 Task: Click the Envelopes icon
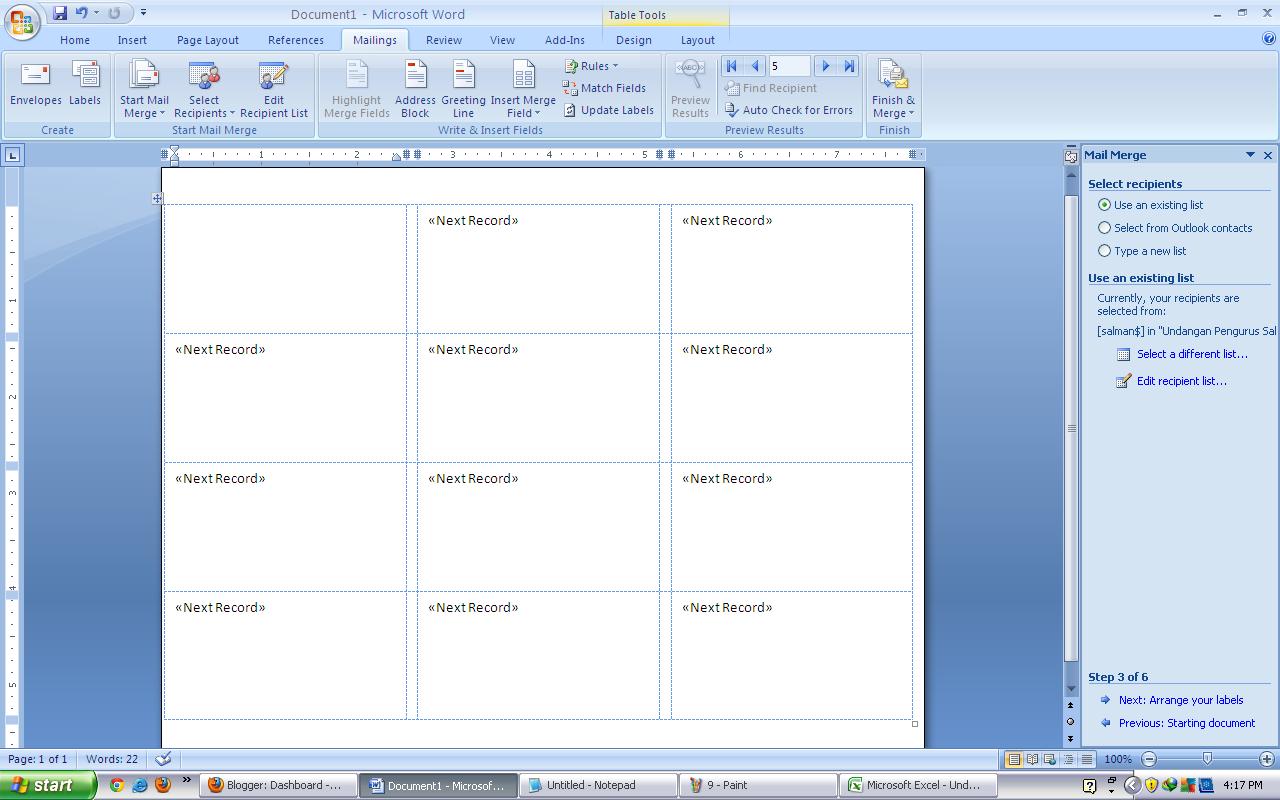pos(35,83)
